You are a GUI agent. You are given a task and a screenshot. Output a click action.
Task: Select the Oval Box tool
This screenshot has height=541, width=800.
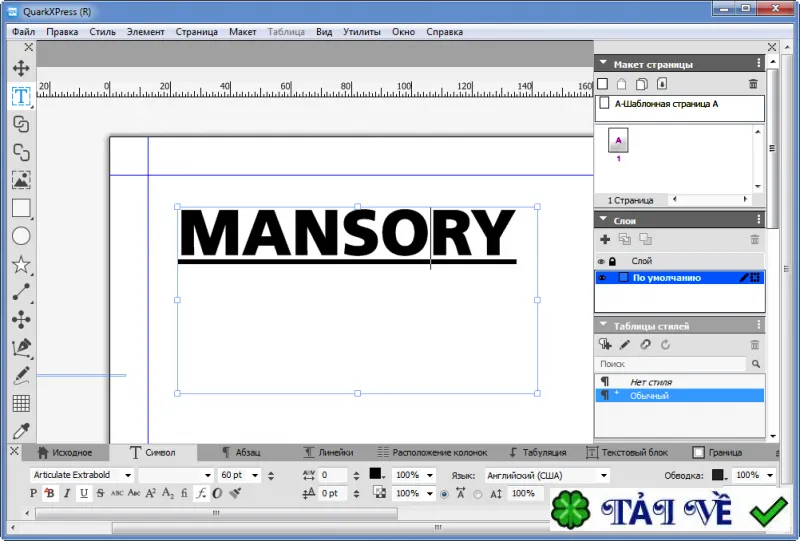coord(21,236)
